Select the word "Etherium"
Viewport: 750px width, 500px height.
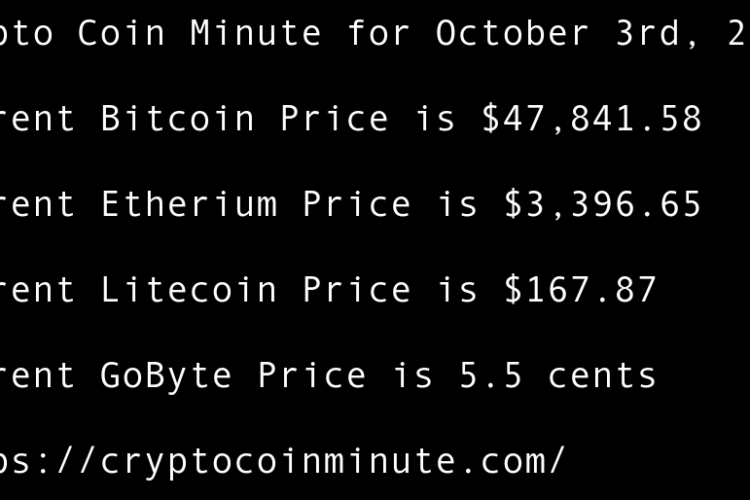click(x=189, y=204)
